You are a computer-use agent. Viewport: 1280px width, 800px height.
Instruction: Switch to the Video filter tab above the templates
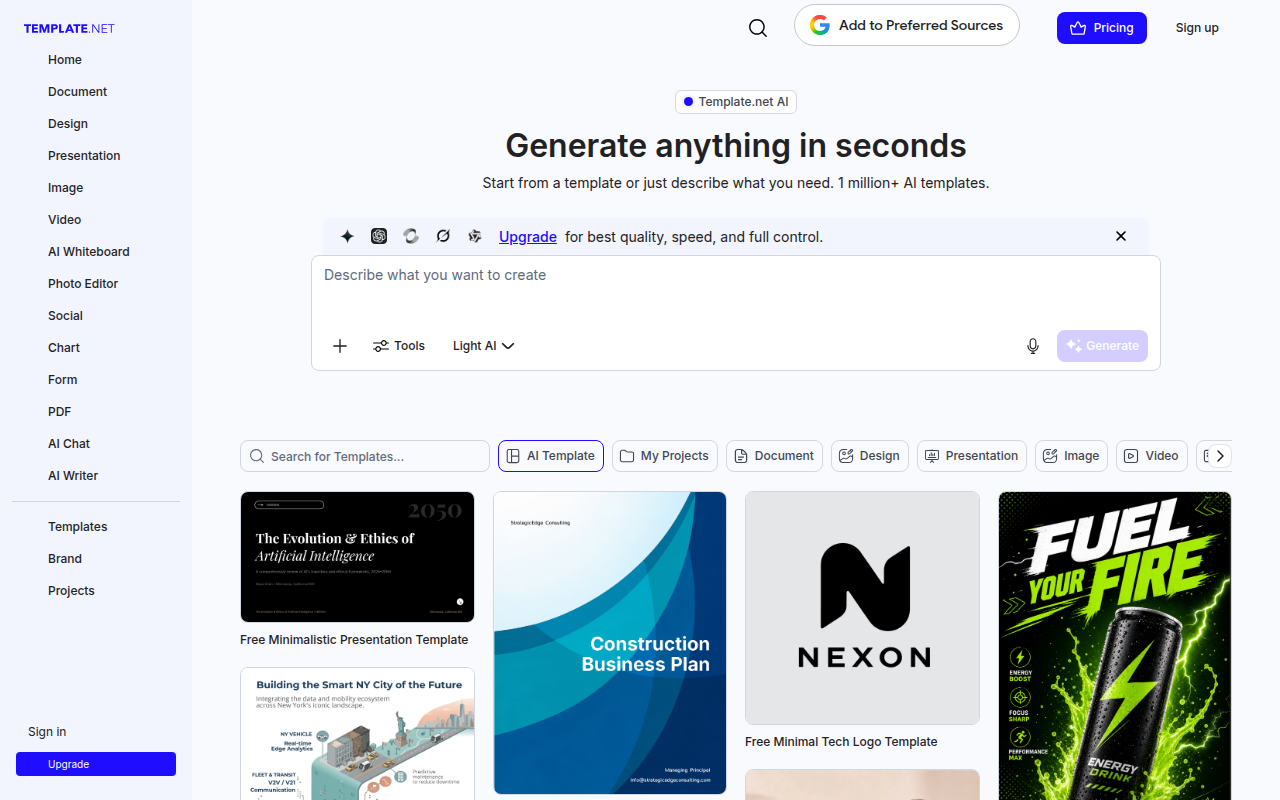(1152, 456)
